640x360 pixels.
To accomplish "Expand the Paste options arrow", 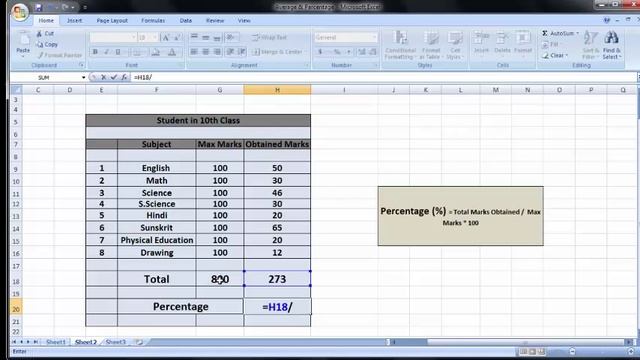I will 23,56.
